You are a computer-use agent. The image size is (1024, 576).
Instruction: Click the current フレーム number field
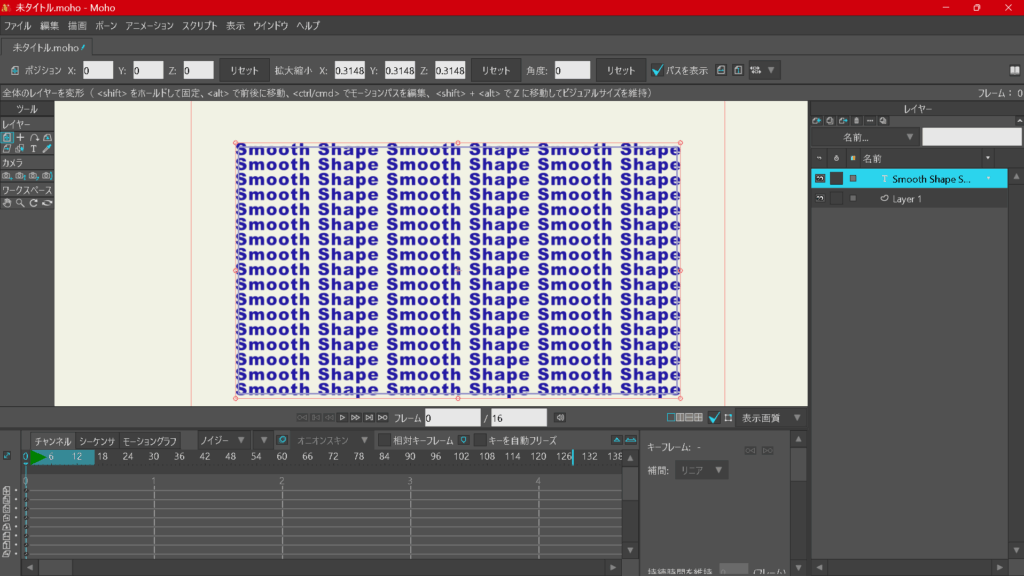click(x=452, y=418)
